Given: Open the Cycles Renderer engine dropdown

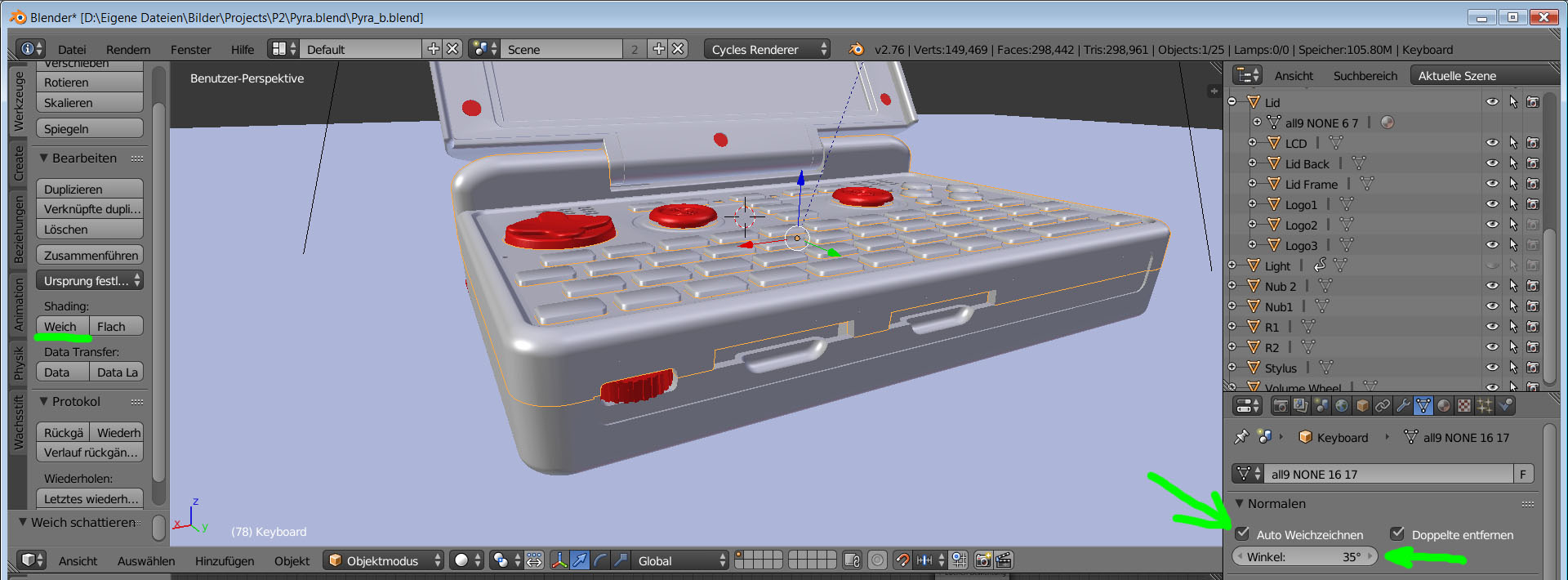Looking at the screenshot, I should [x=766, y=50].
